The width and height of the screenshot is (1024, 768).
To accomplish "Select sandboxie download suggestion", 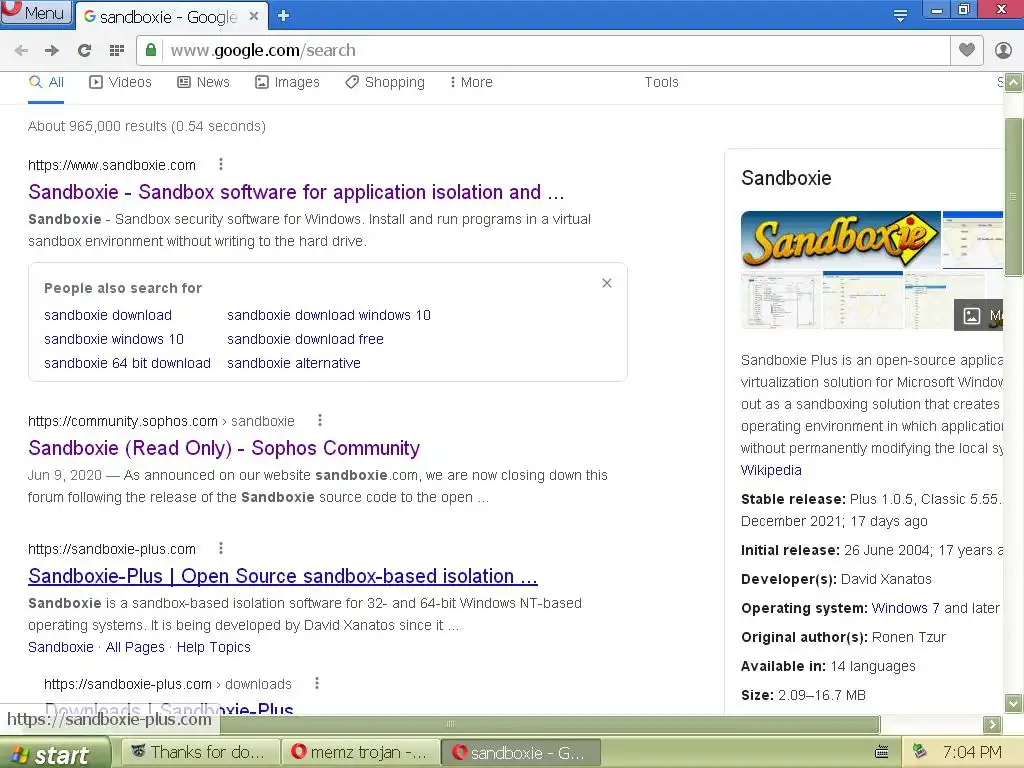I will [108, 315].
